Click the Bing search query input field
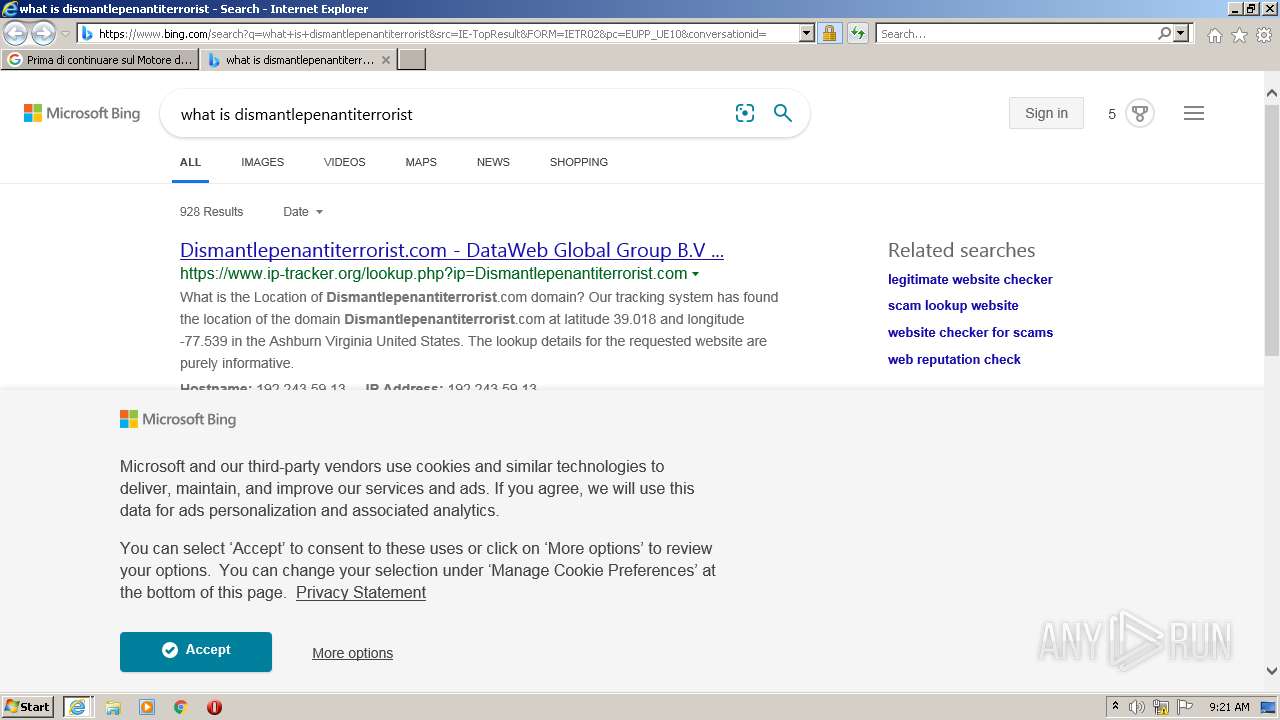1280x720 pixels. pyautogui.click(x=450, y=114)
